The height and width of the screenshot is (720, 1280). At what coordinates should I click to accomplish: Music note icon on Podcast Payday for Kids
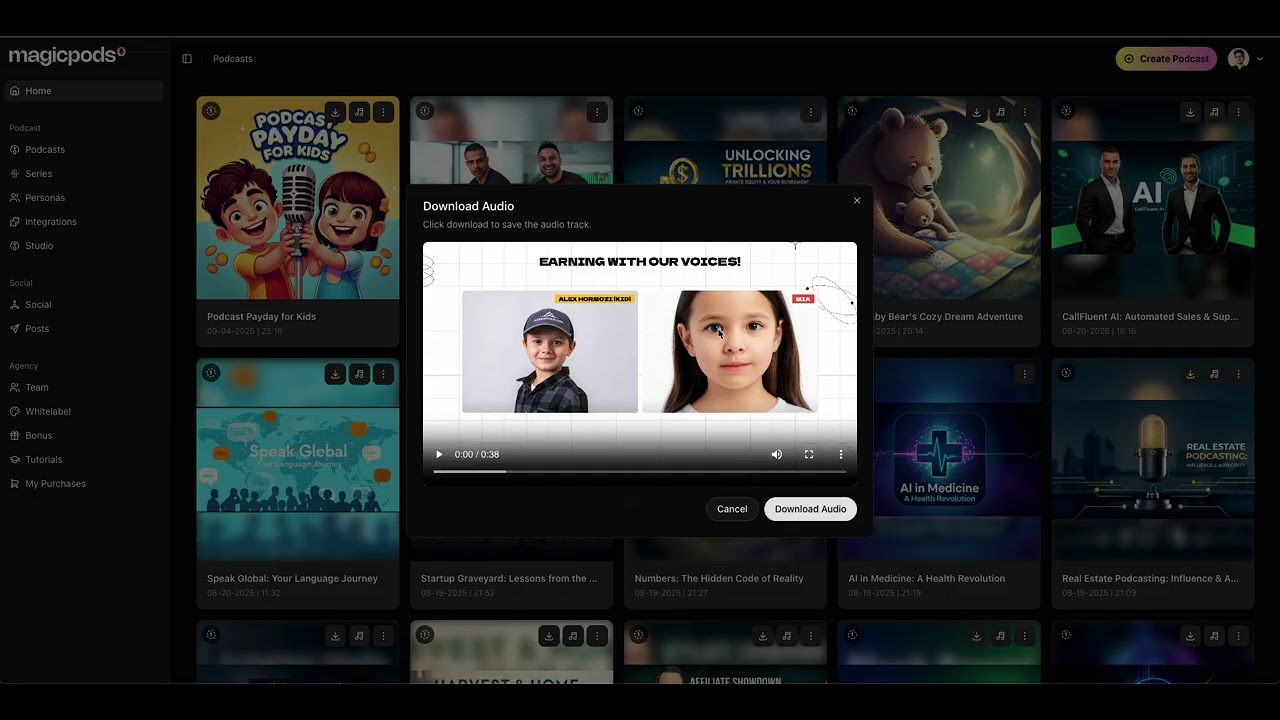click(360, 112)
